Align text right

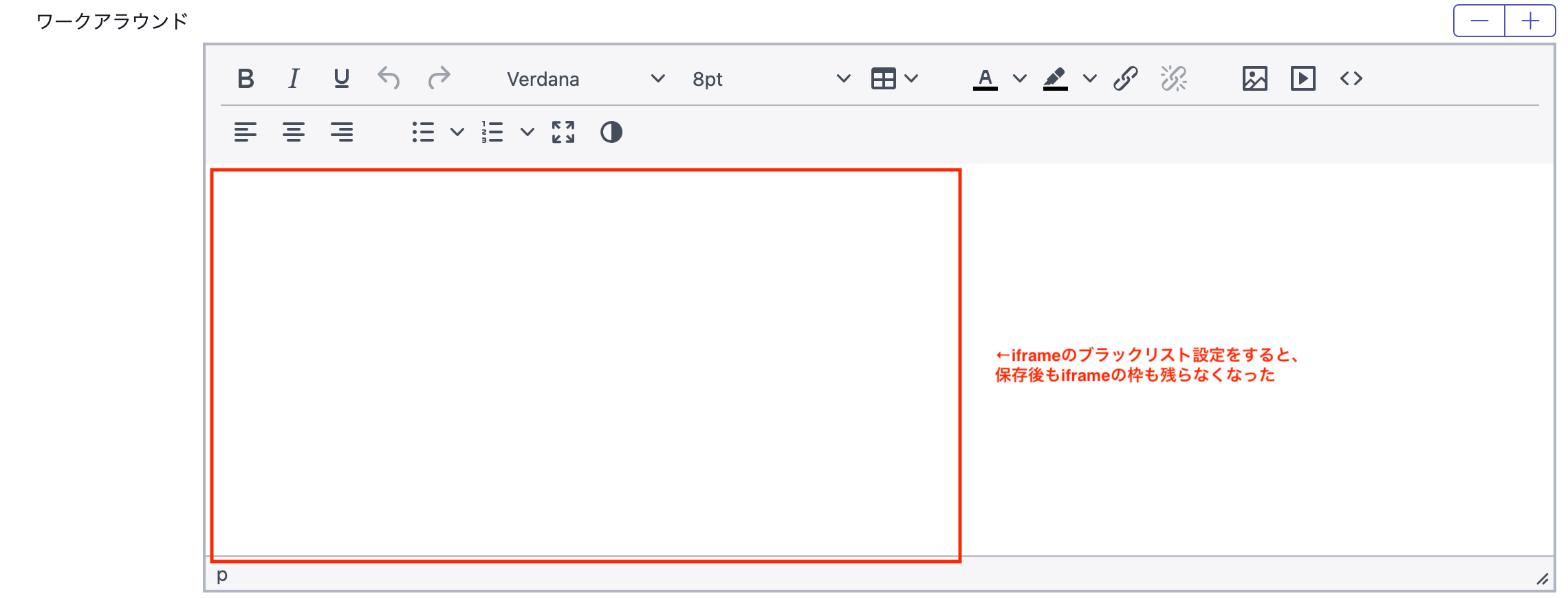tap(342, 132)
